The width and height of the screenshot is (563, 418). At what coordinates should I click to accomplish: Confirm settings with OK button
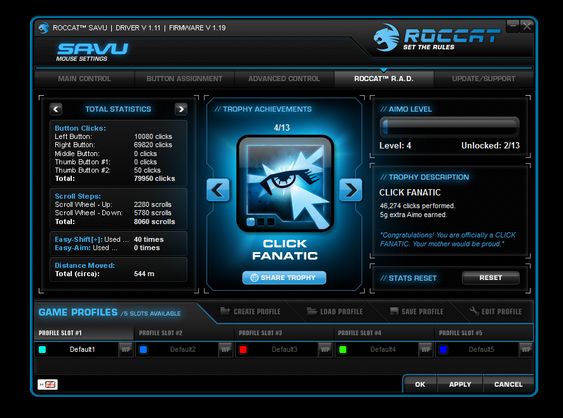coord(420,384)
